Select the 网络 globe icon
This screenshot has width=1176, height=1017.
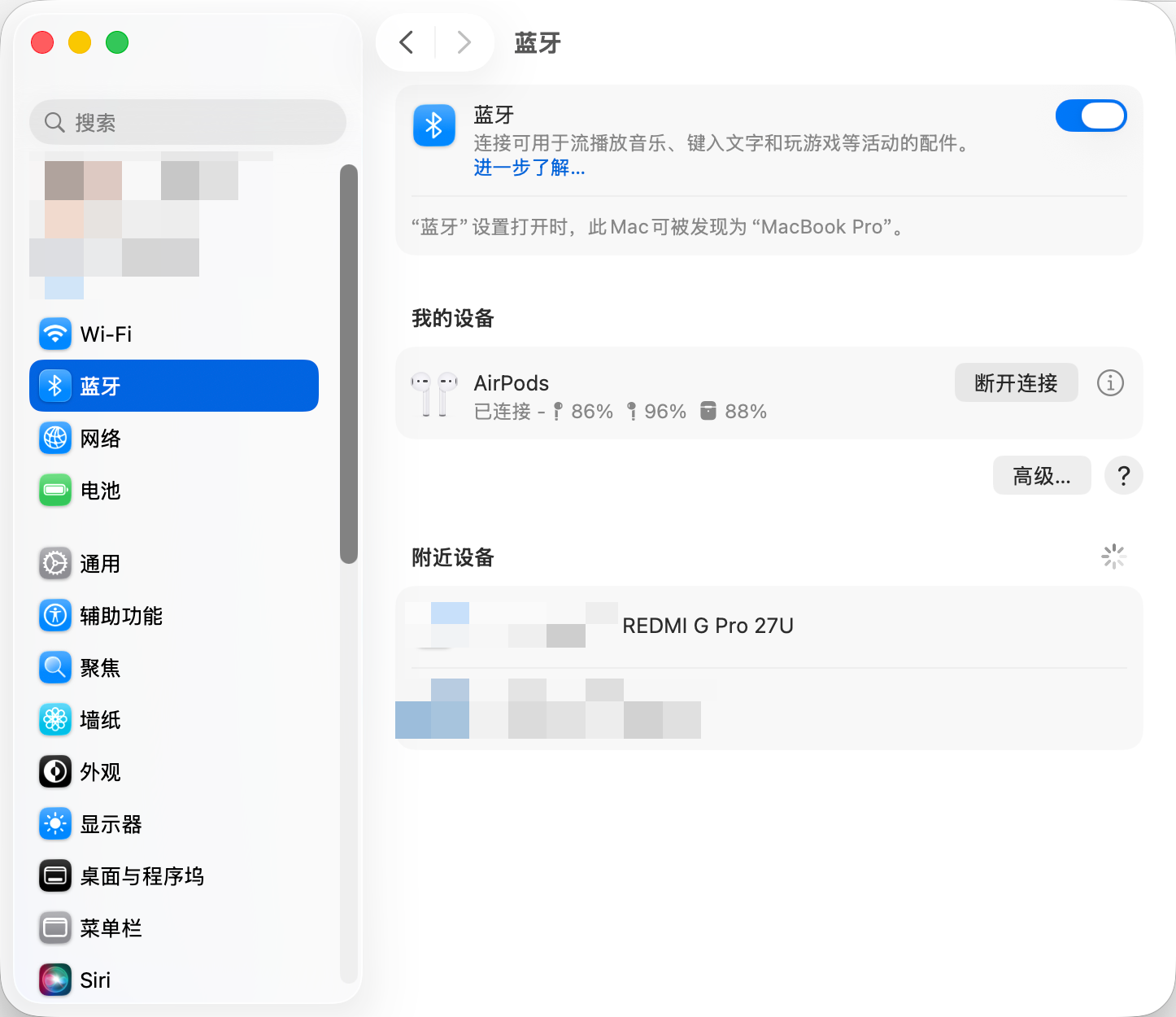pyautogui.click(x=55, y=438)
